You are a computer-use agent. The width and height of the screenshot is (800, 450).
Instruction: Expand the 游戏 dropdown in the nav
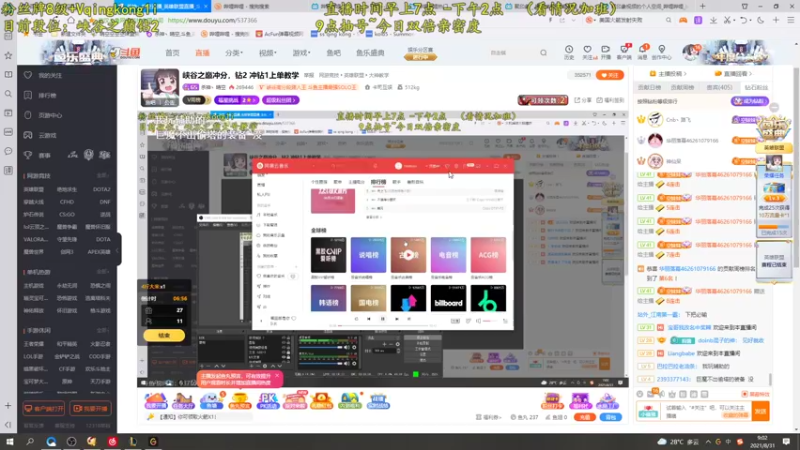click(301, 53)
